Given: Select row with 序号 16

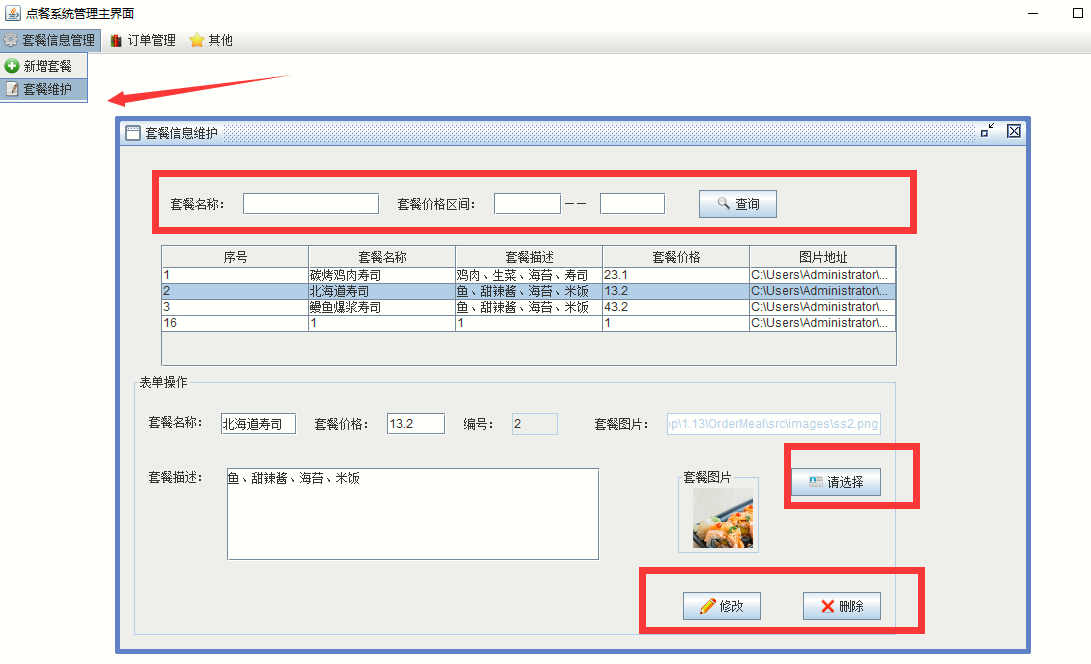Looking at the screenshot, I should (529, 323).
